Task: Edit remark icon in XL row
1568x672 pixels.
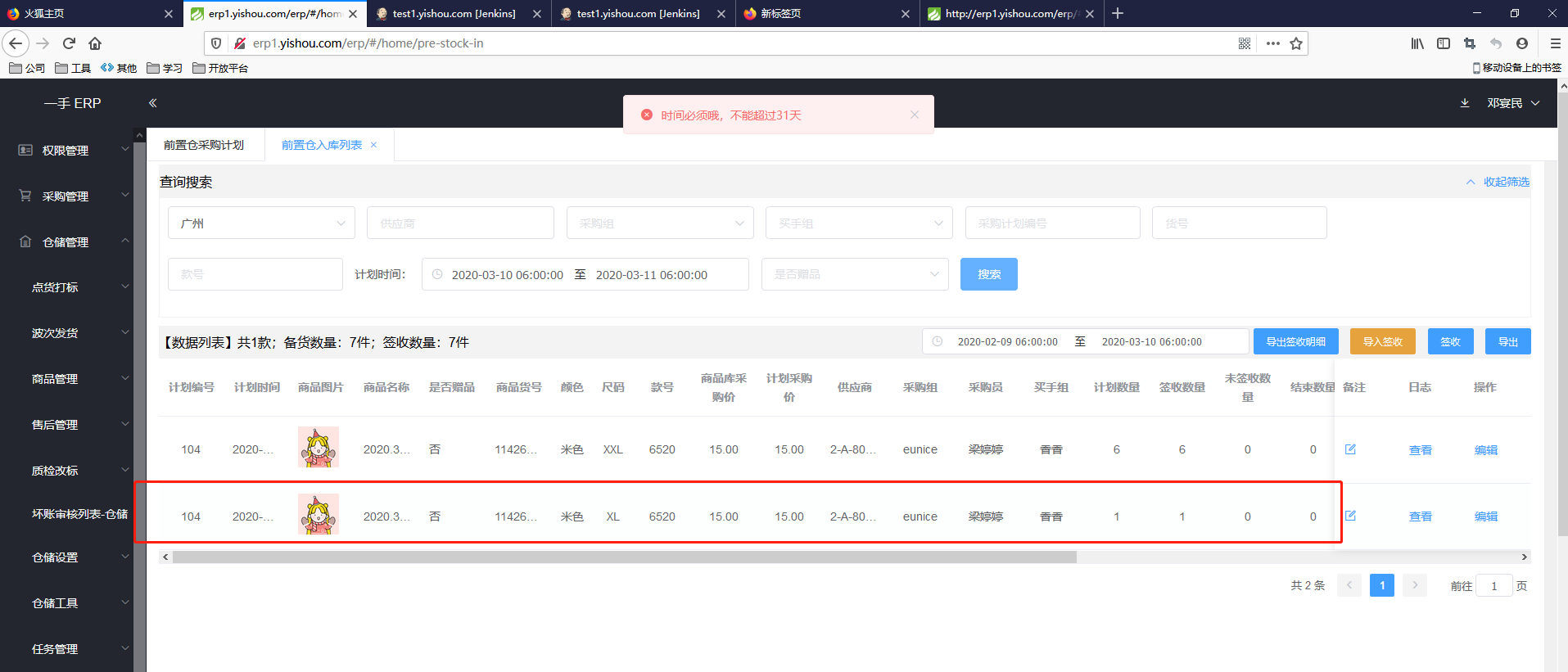Action: pos(1351,516)
